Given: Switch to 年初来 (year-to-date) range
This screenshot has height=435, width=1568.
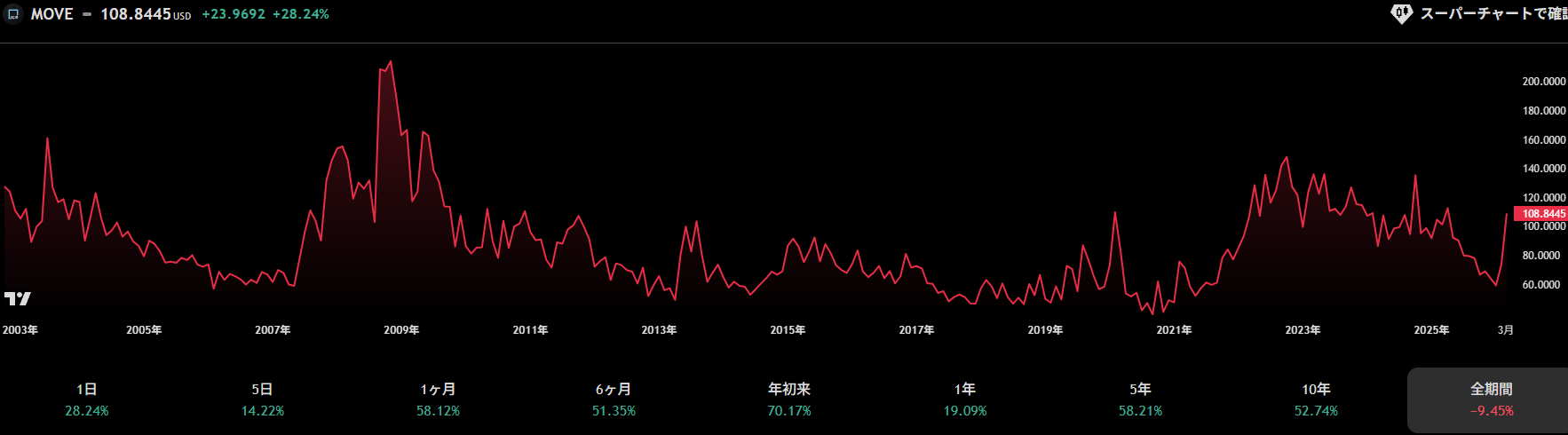Looking at the screenshot, I should [789, 399].
